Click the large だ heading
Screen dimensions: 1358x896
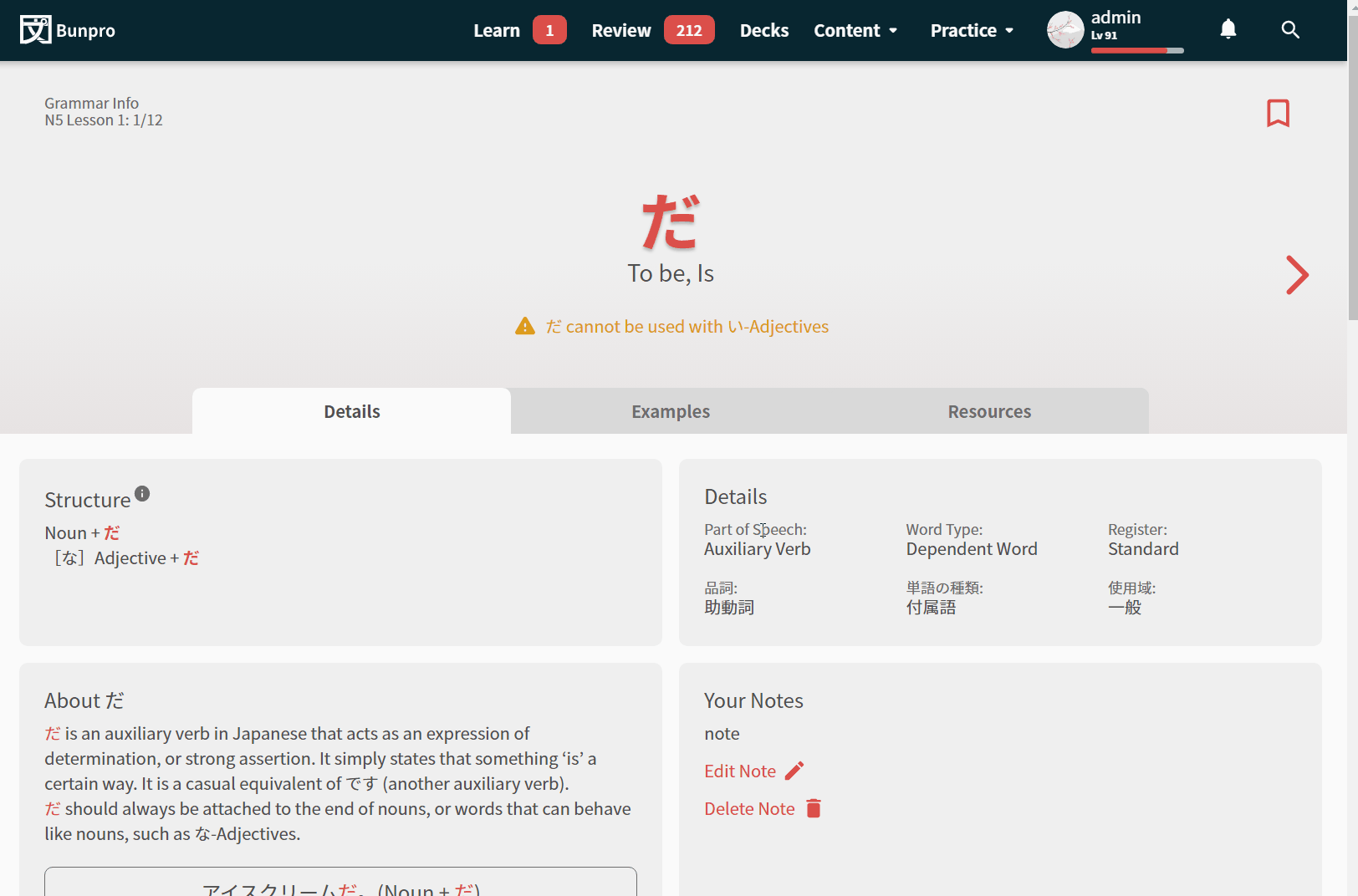coord(670,221)
